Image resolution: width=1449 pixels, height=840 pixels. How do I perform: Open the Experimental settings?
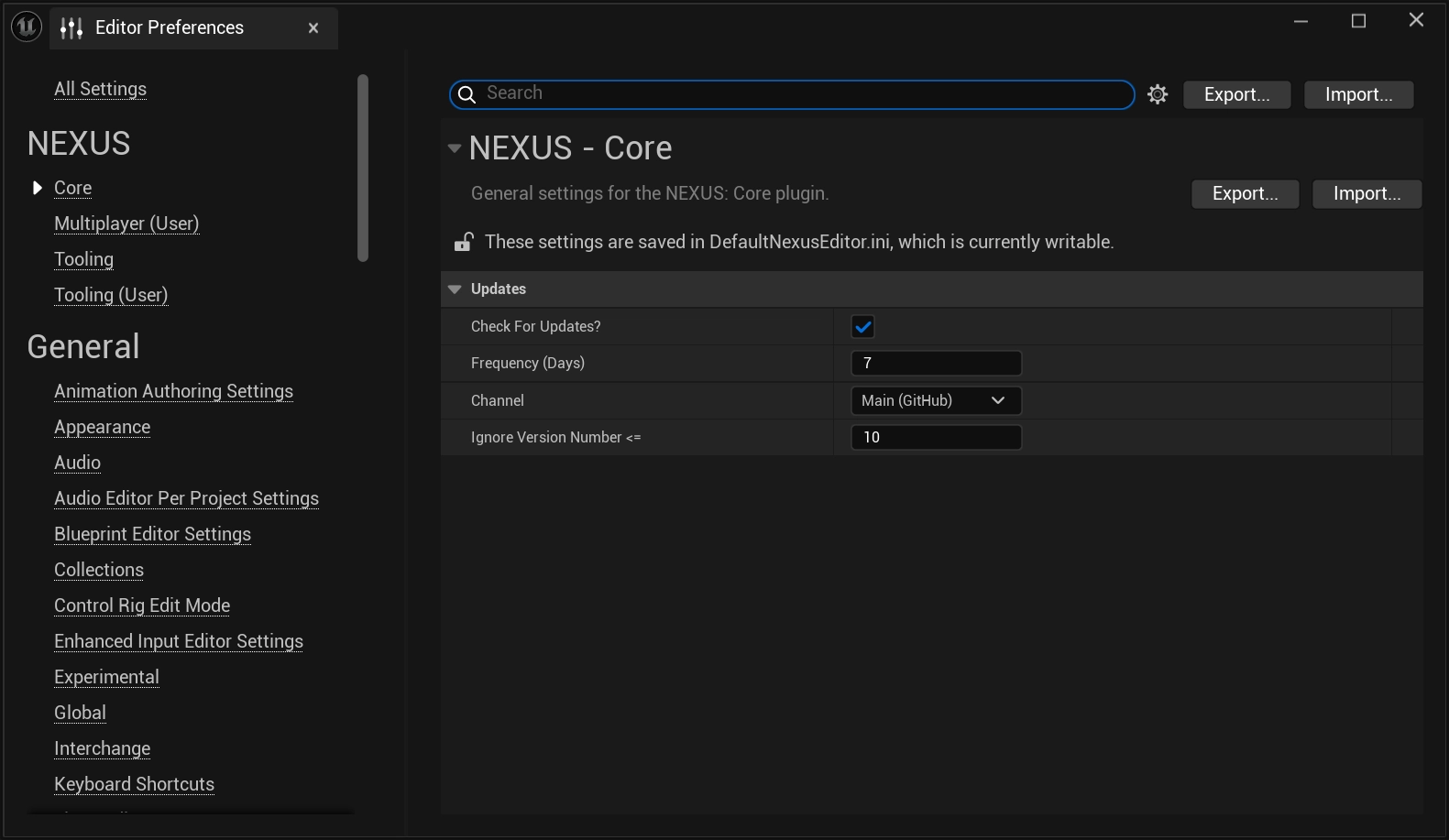106,677
